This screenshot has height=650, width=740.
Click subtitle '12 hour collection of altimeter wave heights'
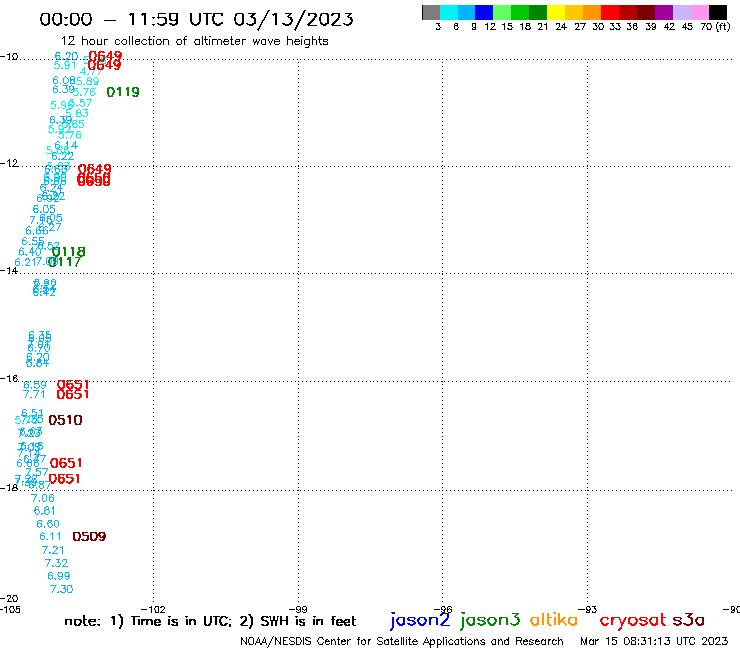coord(194,41)
